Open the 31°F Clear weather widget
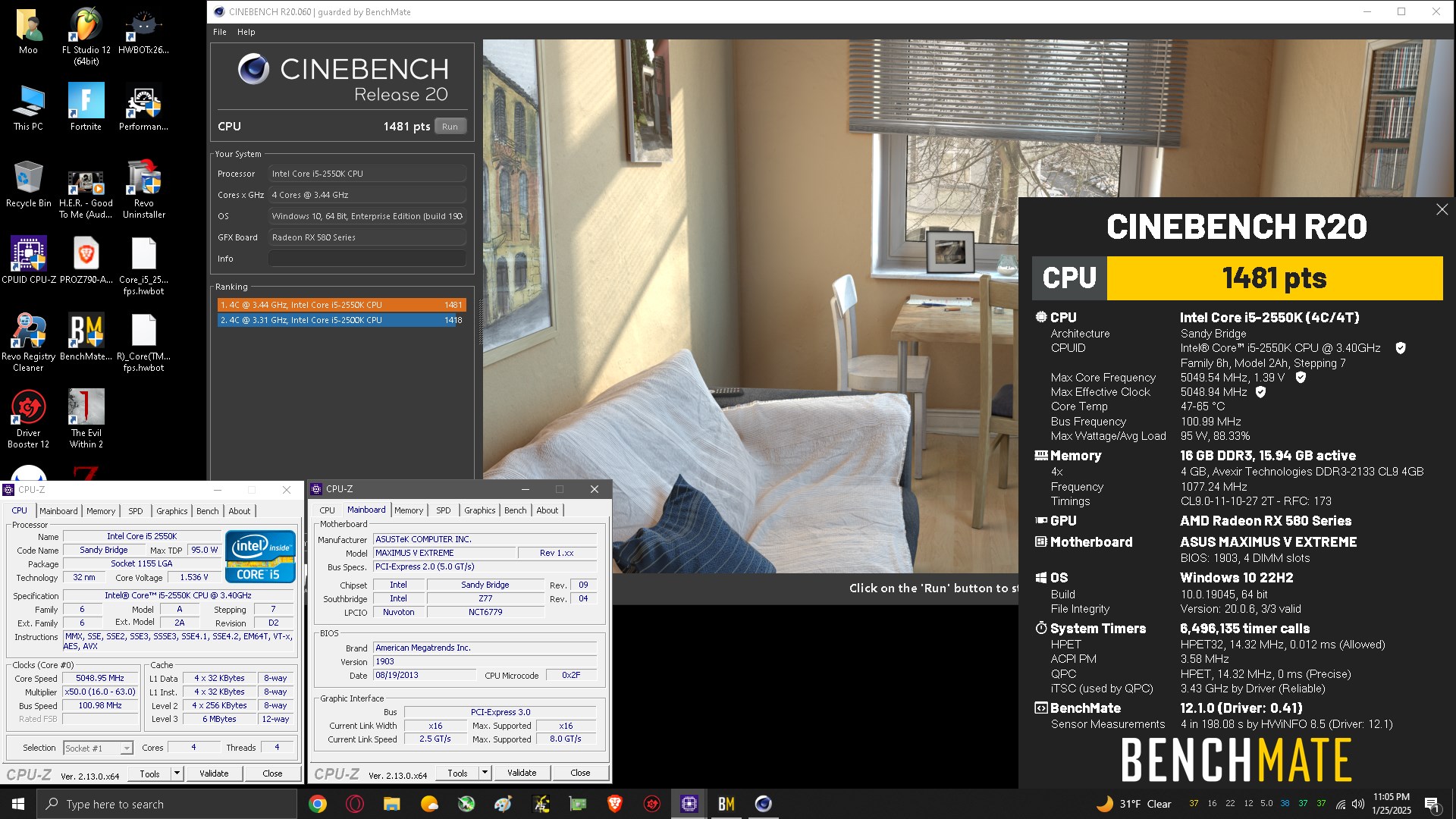The width and height of the screenshot is (1456, 819). click(1134, 804)
